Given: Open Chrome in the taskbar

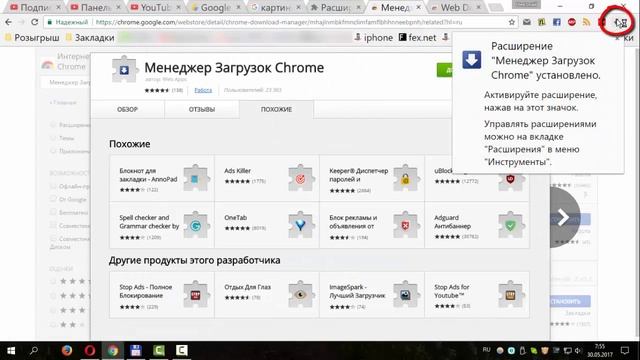Looking at the screenshot, I should pyautogui.click(x=113, y=350).
